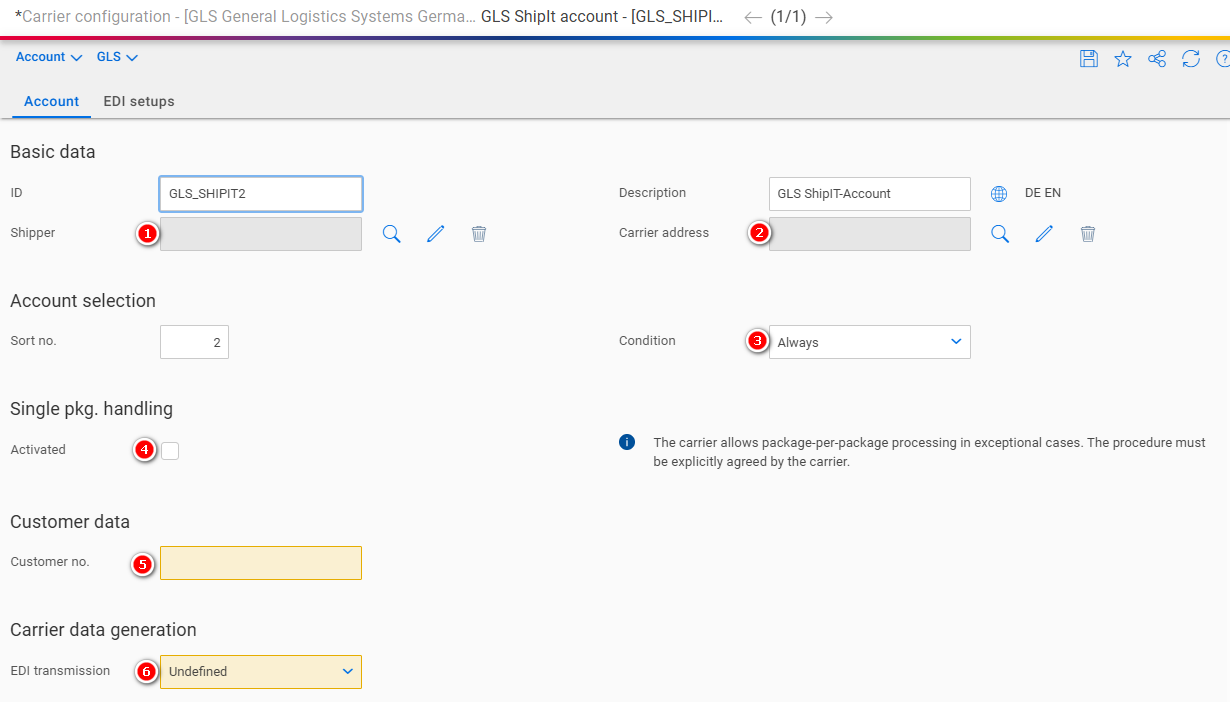Click the Condition label
1230x702 pixels.
point(647,341)
